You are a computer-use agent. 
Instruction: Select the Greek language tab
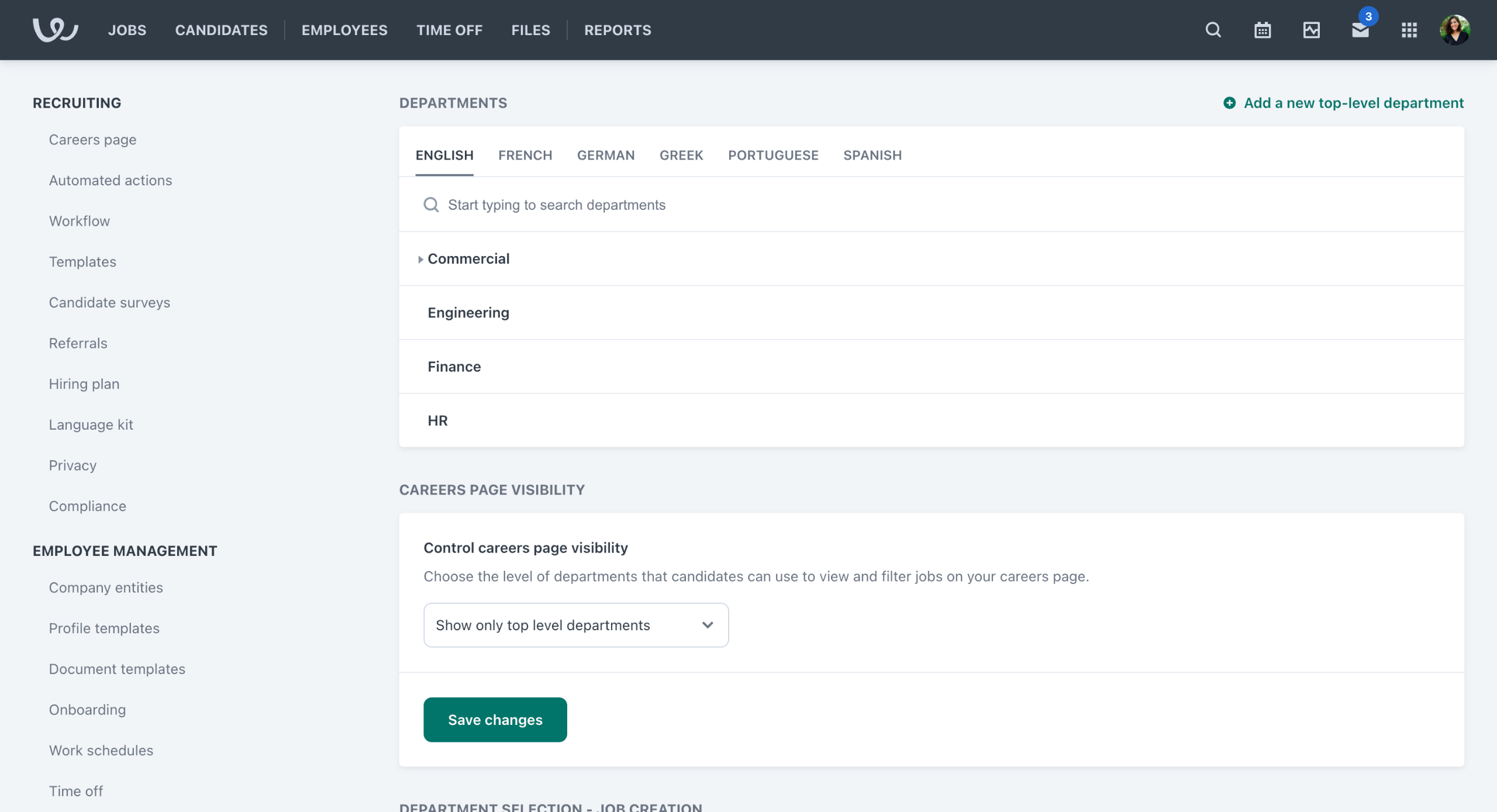pyautogui.click(x=681, y=155)
